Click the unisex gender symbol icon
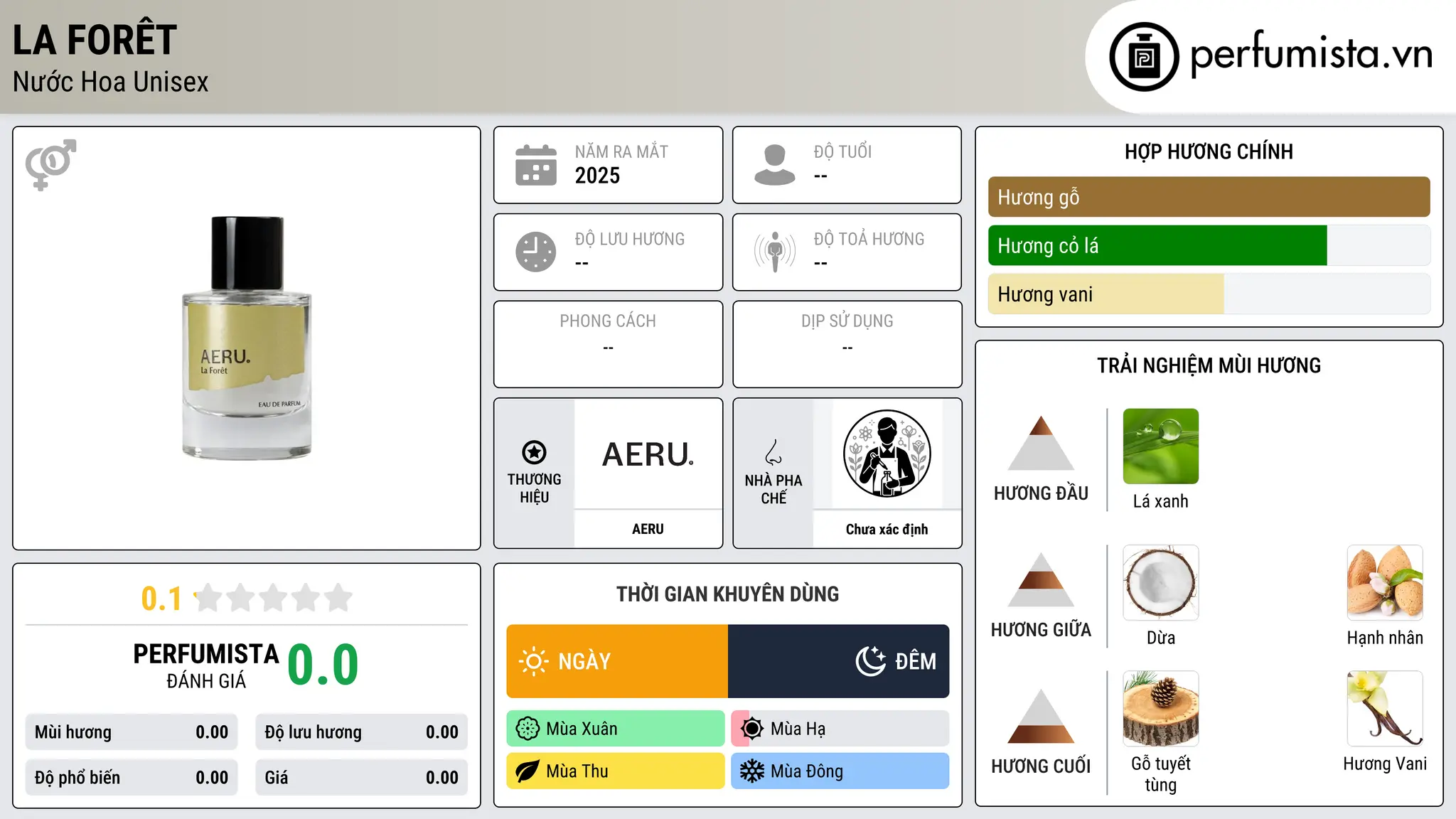The height and width of the screenshot is (819, 1456). click(50, 164)
